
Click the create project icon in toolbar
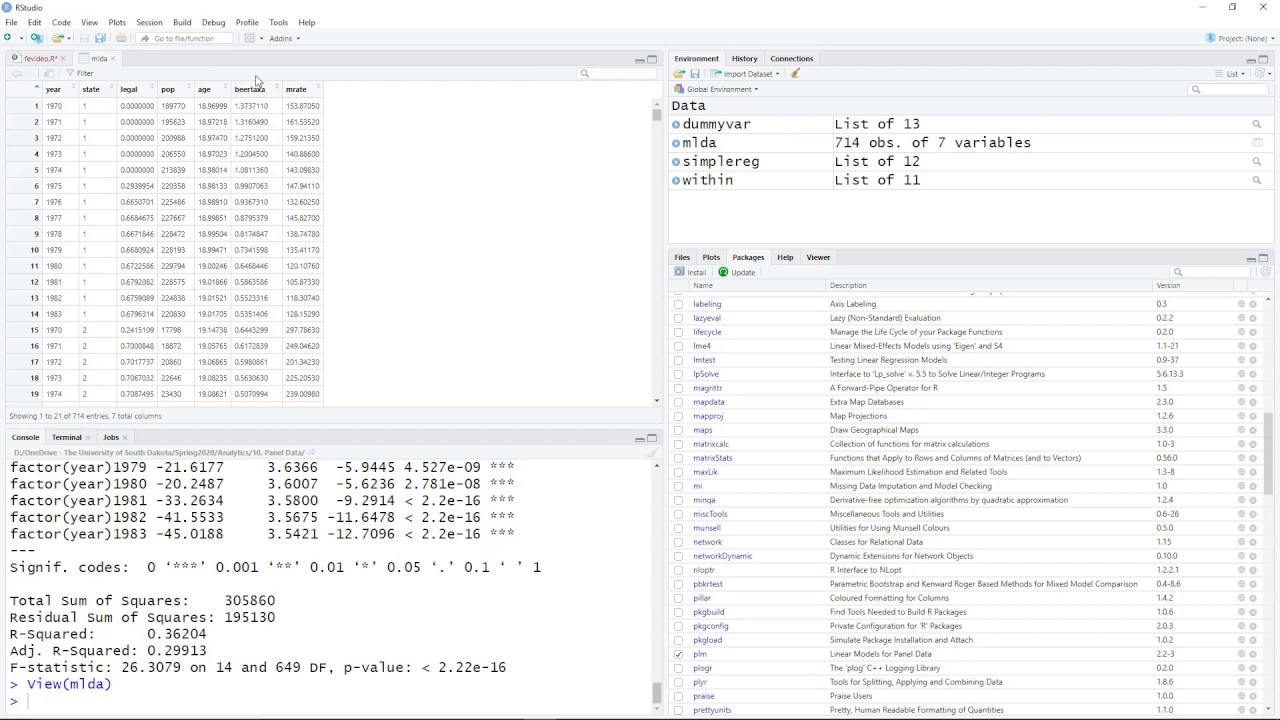[x=37, y=38]
